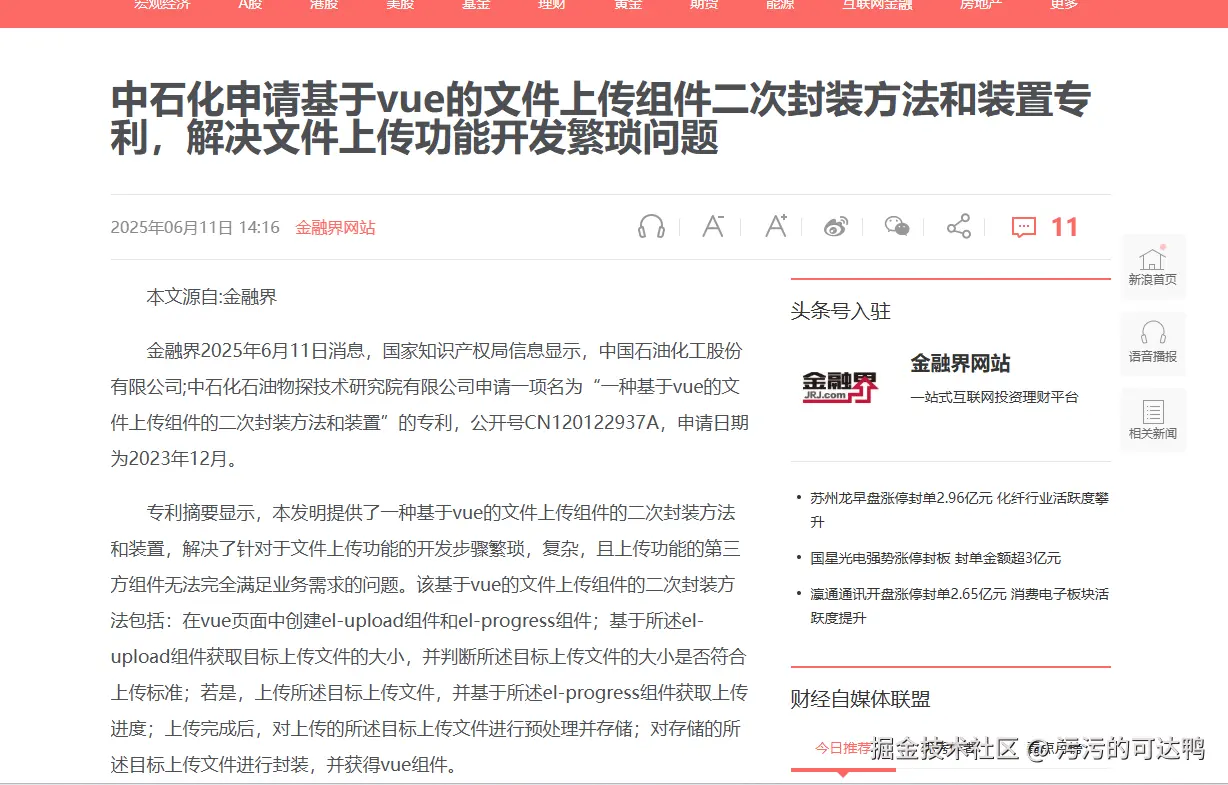
Task: Open the 金融界网站 source link by date
Action: (335, 228)
